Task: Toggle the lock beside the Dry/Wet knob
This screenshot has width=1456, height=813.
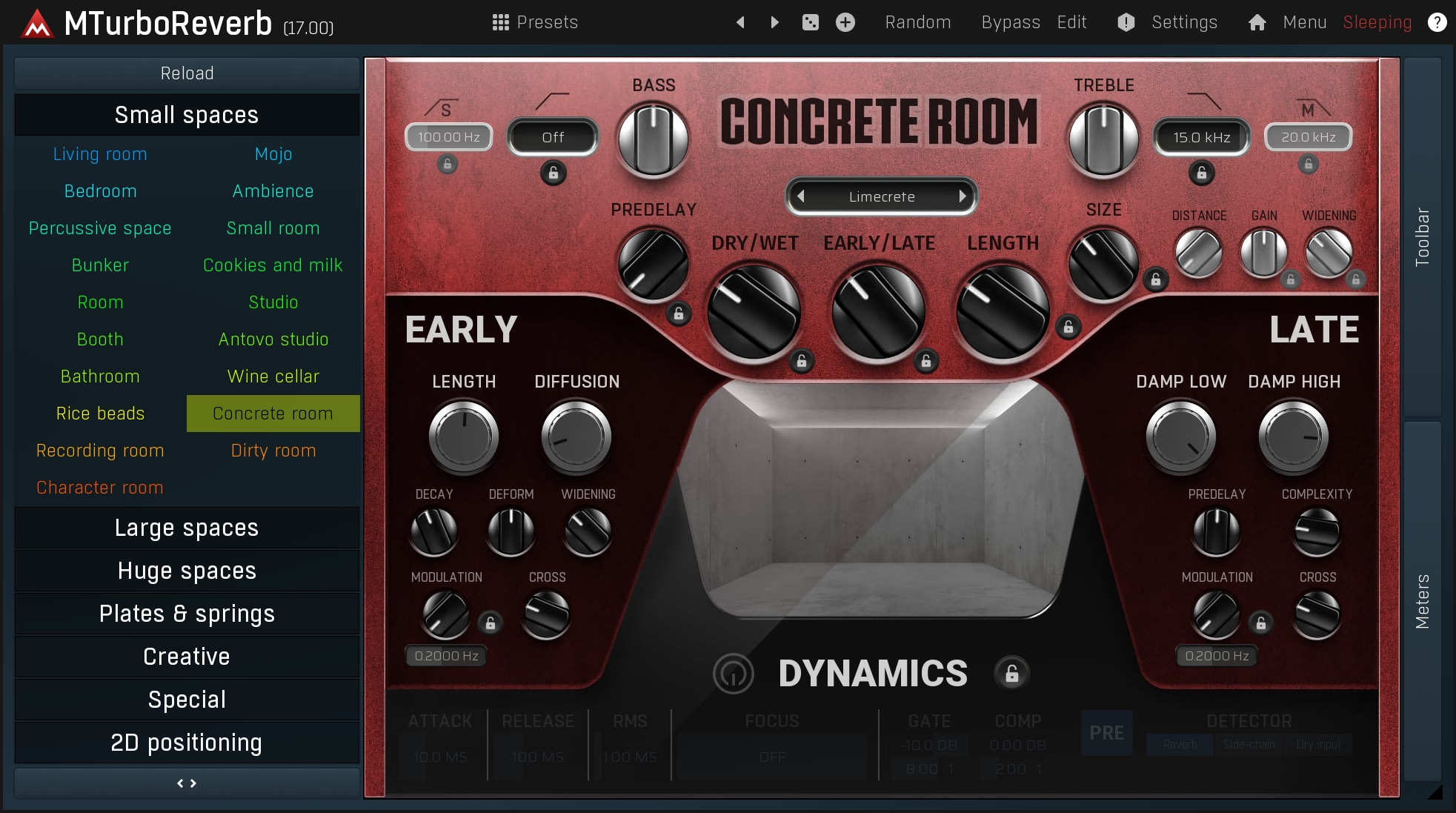Action: [x=801, y=362]
